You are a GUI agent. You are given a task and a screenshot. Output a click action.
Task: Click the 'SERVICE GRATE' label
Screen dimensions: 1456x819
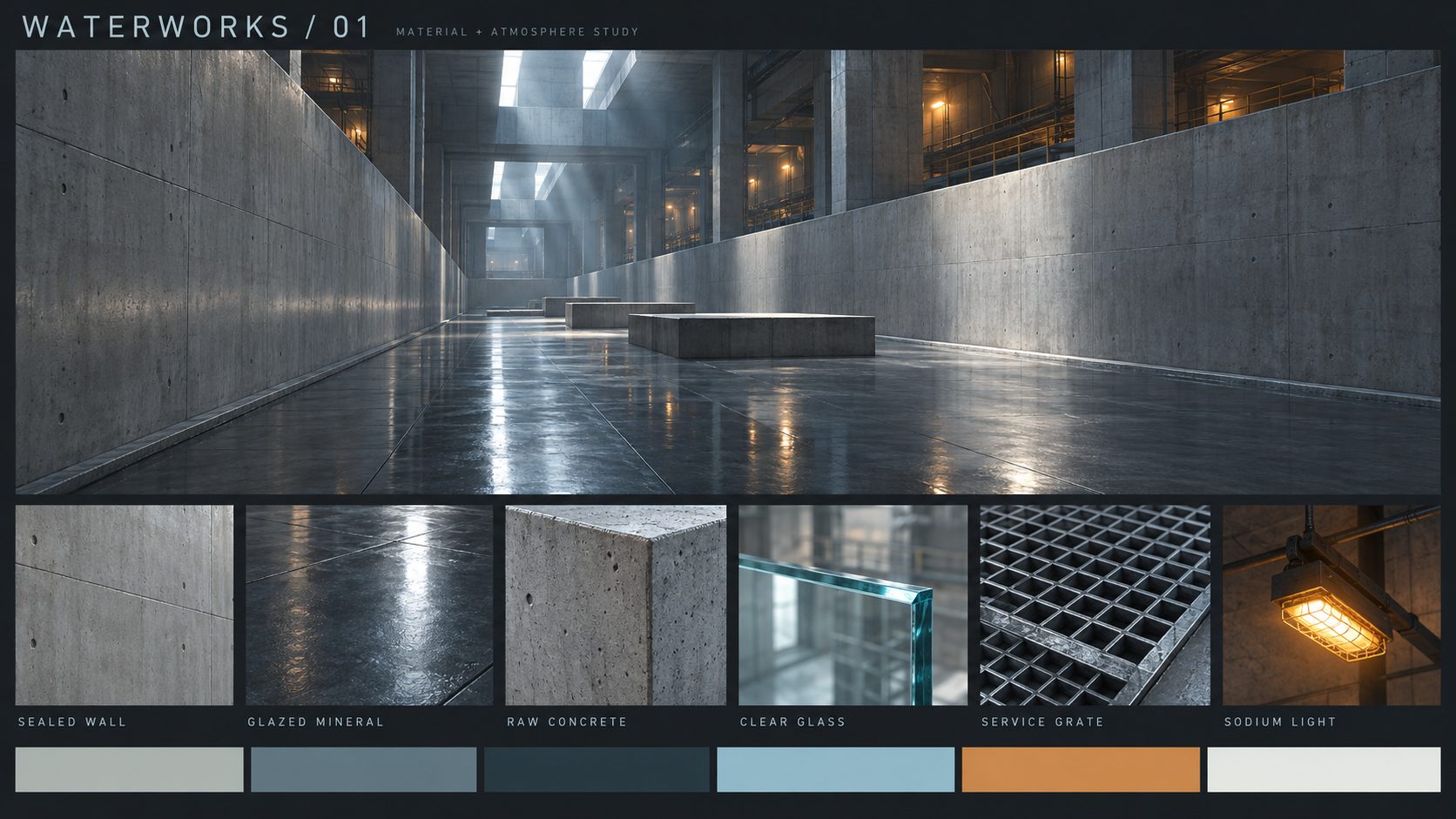click(1042, 722)
